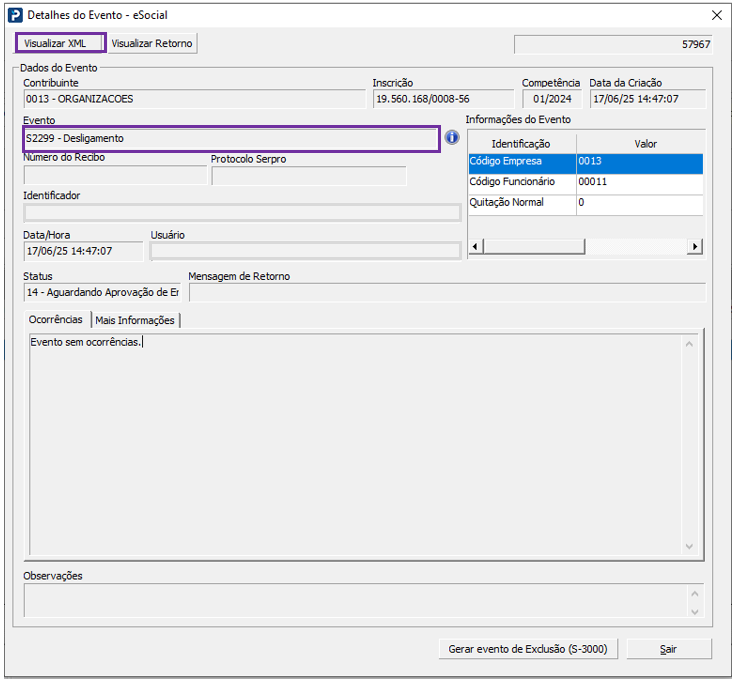
Task: Click the Quitação Normal value 0
Action: [640, 203]
